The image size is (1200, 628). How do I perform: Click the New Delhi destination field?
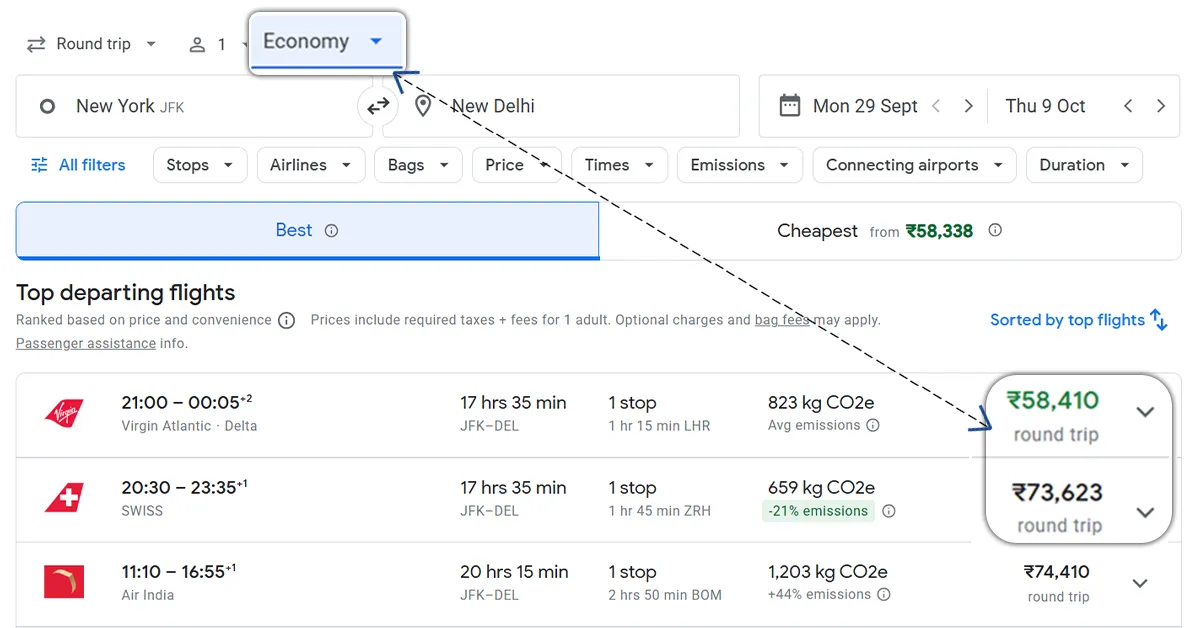(560, 106)
